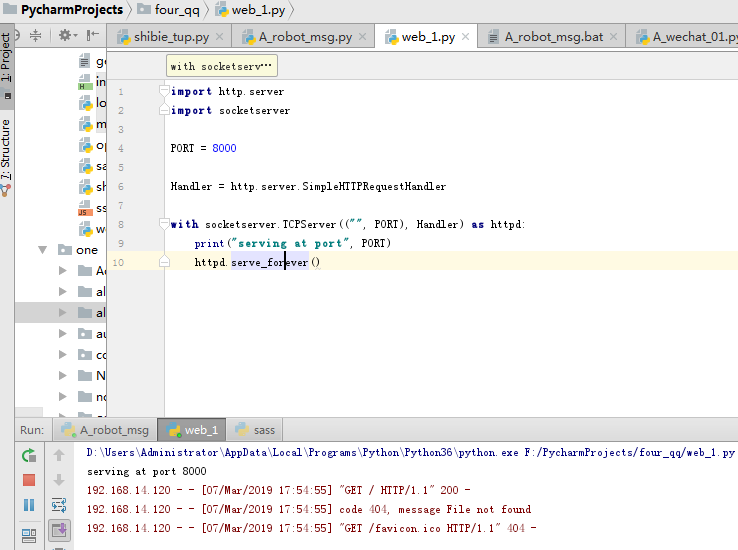Screen dimensions: 738x550
Task: Close the A_robot_msg.py tab
Action: (x=362, y=37)
